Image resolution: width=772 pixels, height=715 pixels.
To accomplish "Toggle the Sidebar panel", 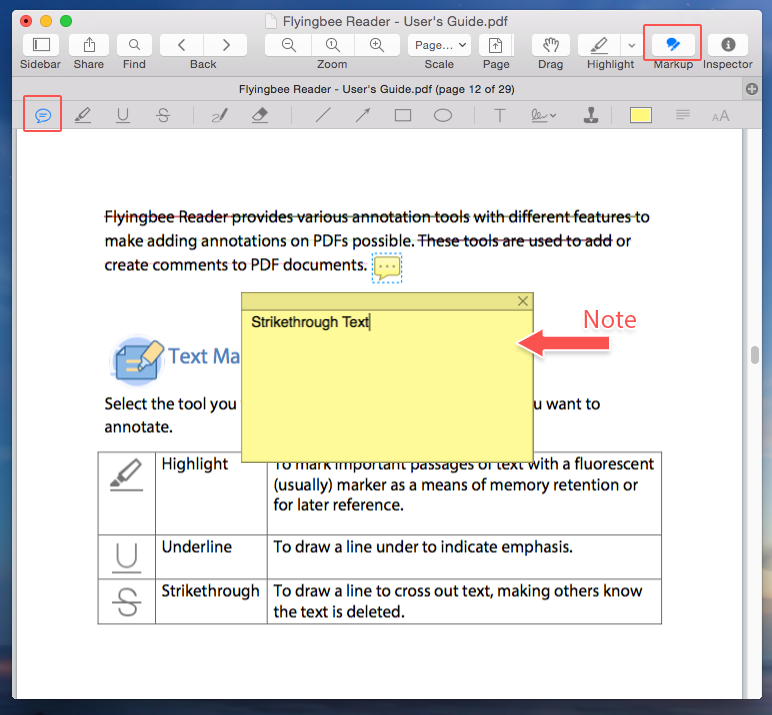I will (41, 45).
